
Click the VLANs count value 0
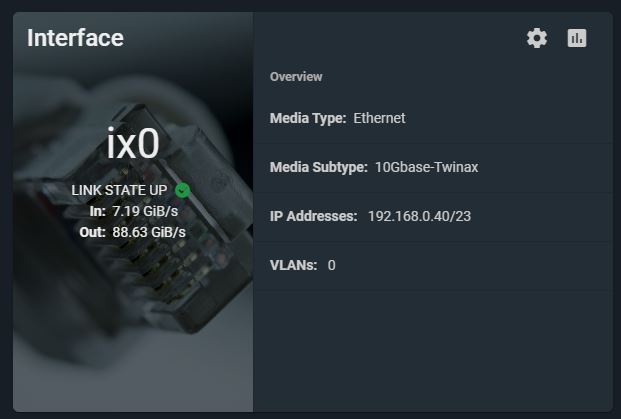pyautogui.click(x=332, y=265)
